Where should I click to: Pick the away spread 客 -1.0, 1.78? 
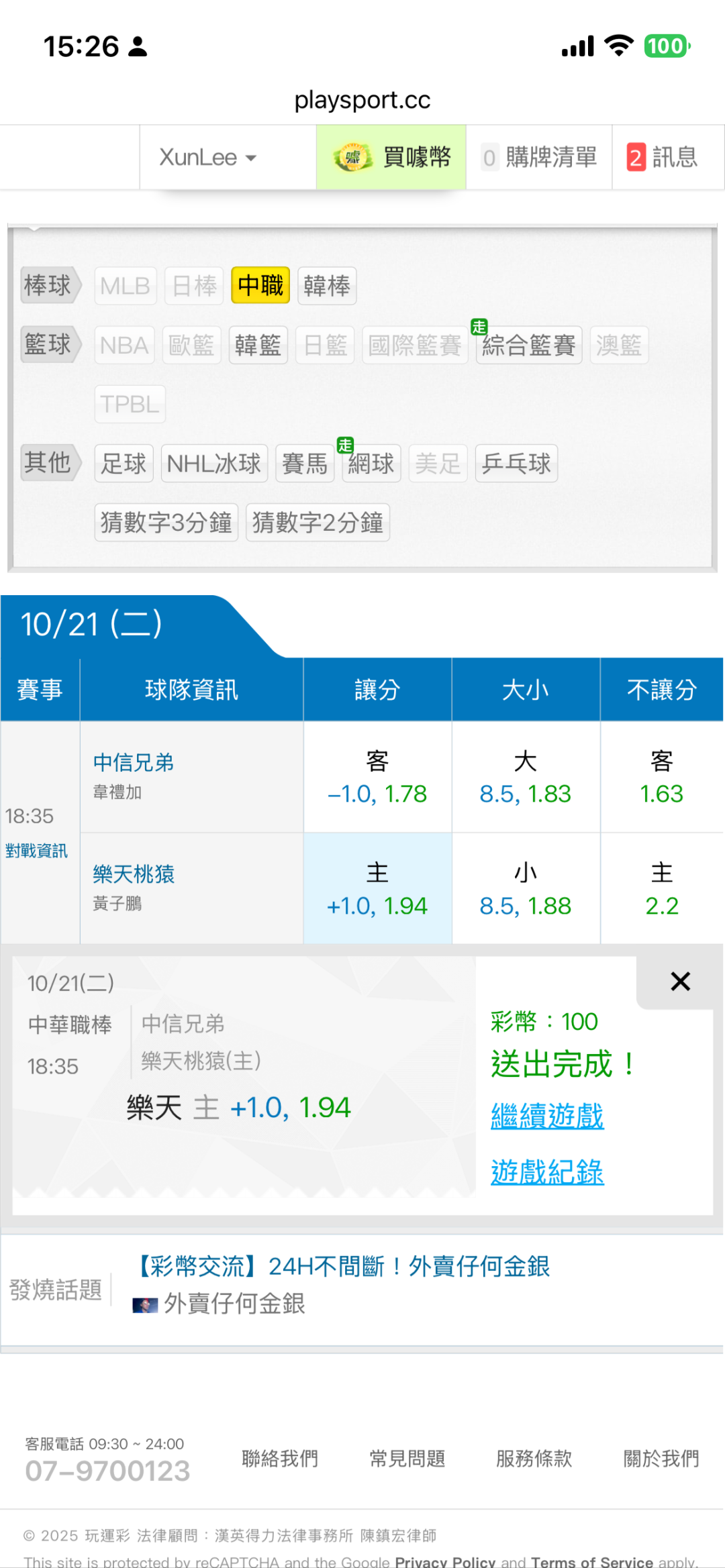(x=377, y=778)
